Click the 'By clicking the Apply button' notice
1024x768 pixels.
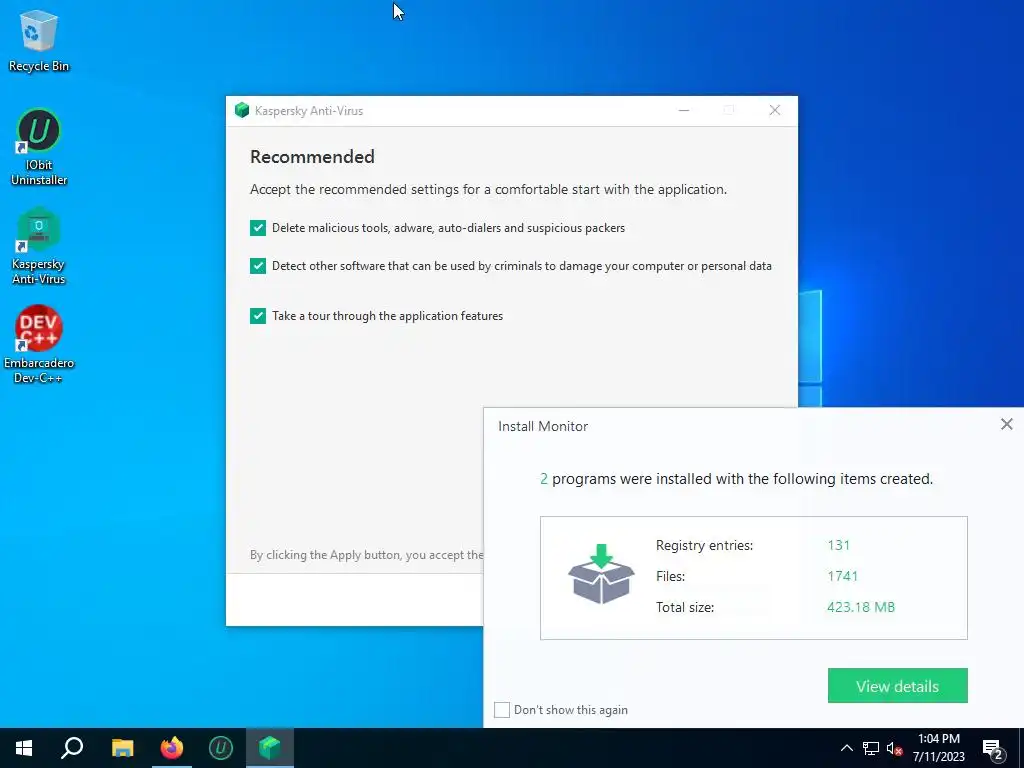[366, 555]
